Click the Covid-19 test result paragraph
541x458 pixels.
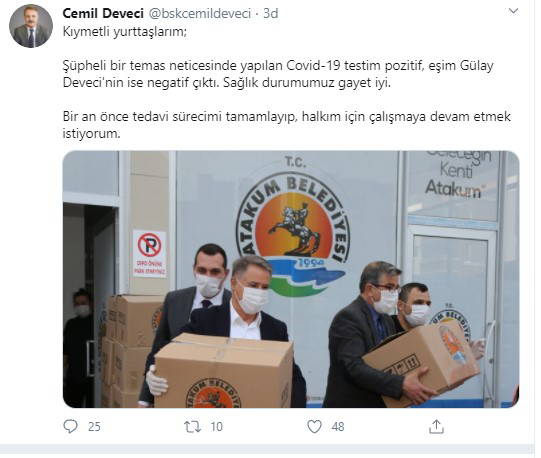pos(278,74)
